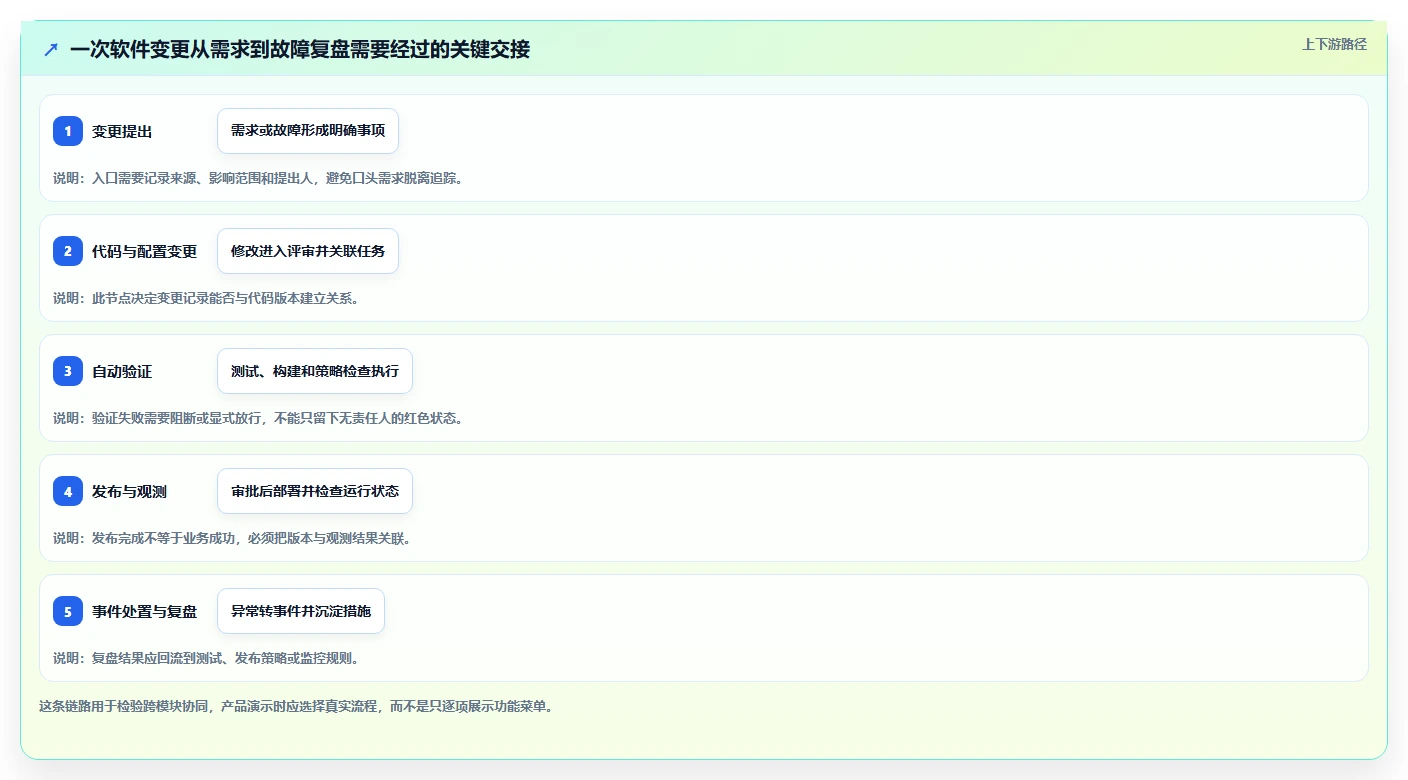Select step badge 5 for 事件处置与复盘

tap(68, 611)
